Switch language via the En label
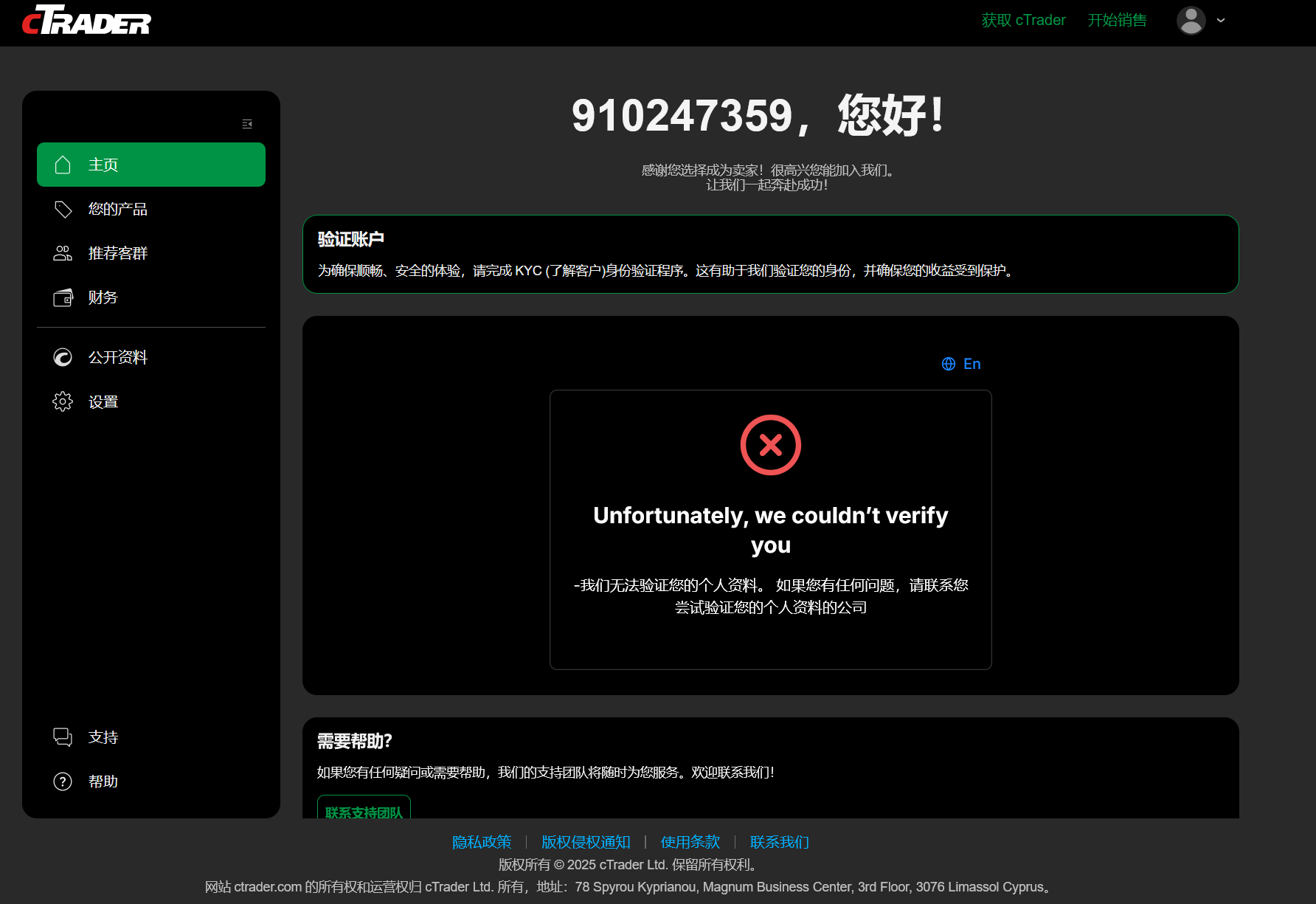Screen dimensions: 1316x904 pos(972,364)
